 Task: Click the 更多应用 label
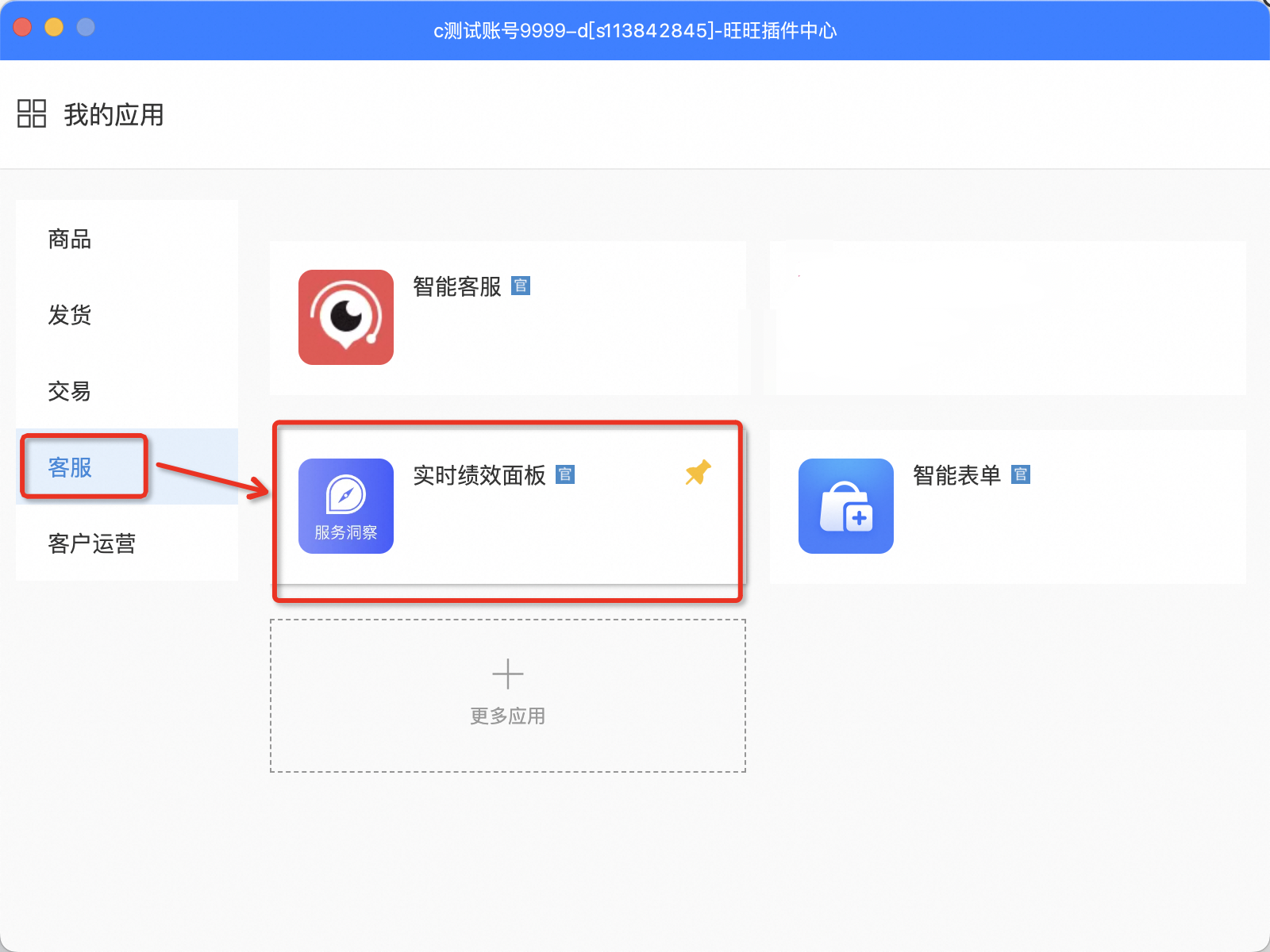[508, 716]
